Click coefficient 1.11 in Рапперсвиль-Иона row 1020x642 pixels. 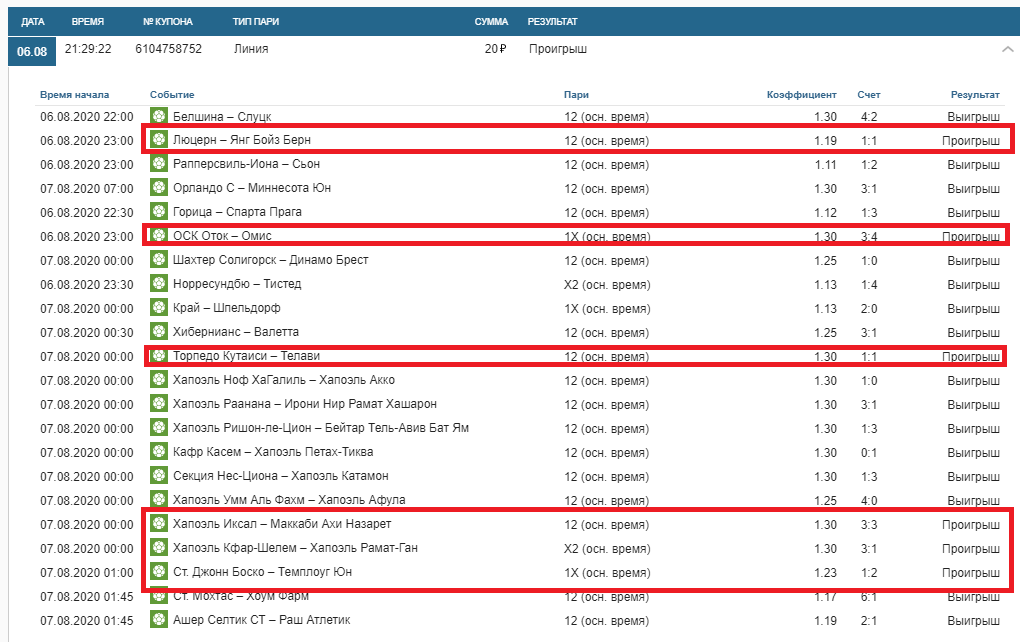click(825, 165)
